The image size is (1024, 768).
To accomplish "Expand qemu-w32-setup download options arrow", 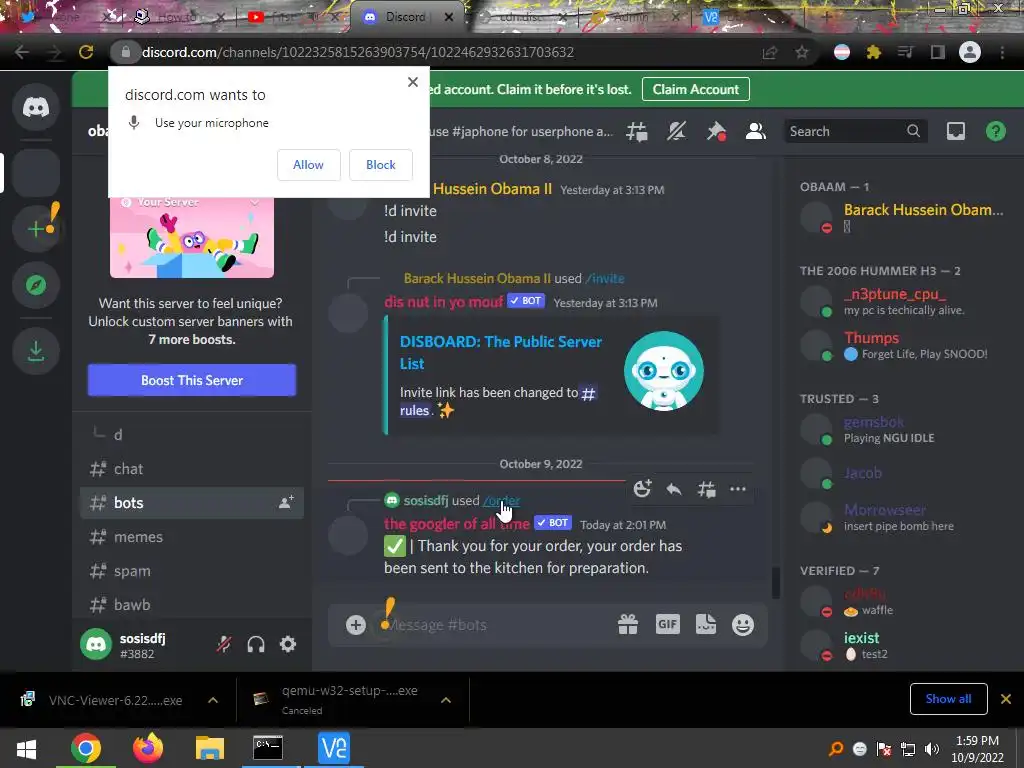I will (x=446, y=700).
